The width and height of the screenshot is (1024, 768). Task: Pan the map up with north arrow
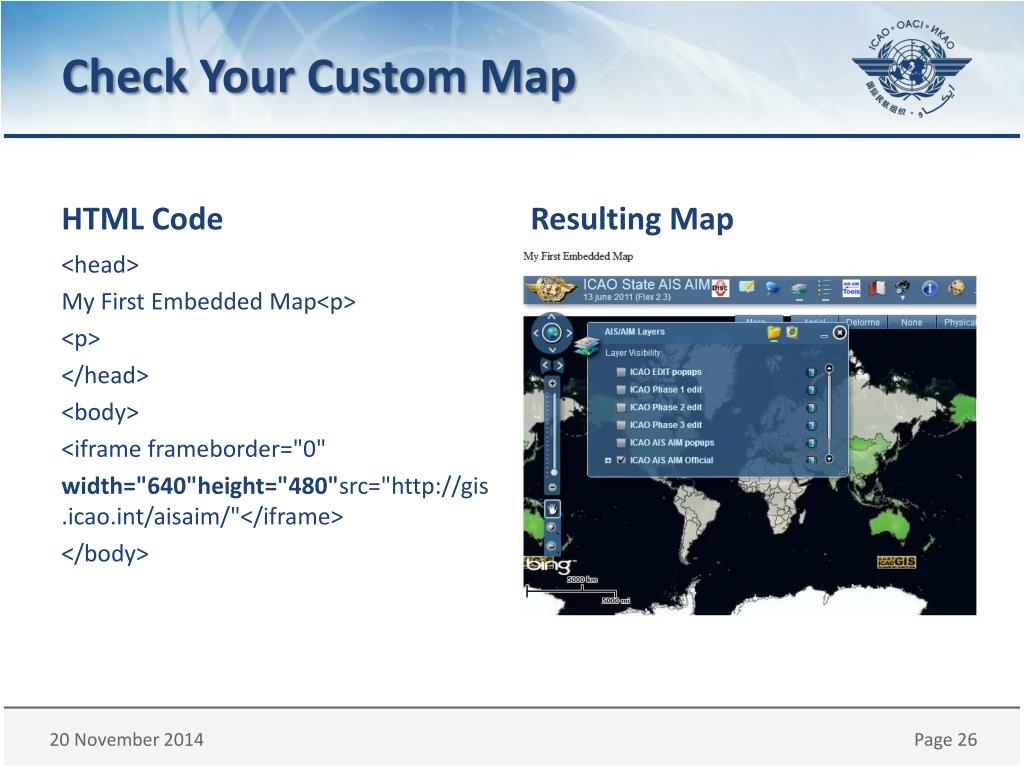(552, 317)
